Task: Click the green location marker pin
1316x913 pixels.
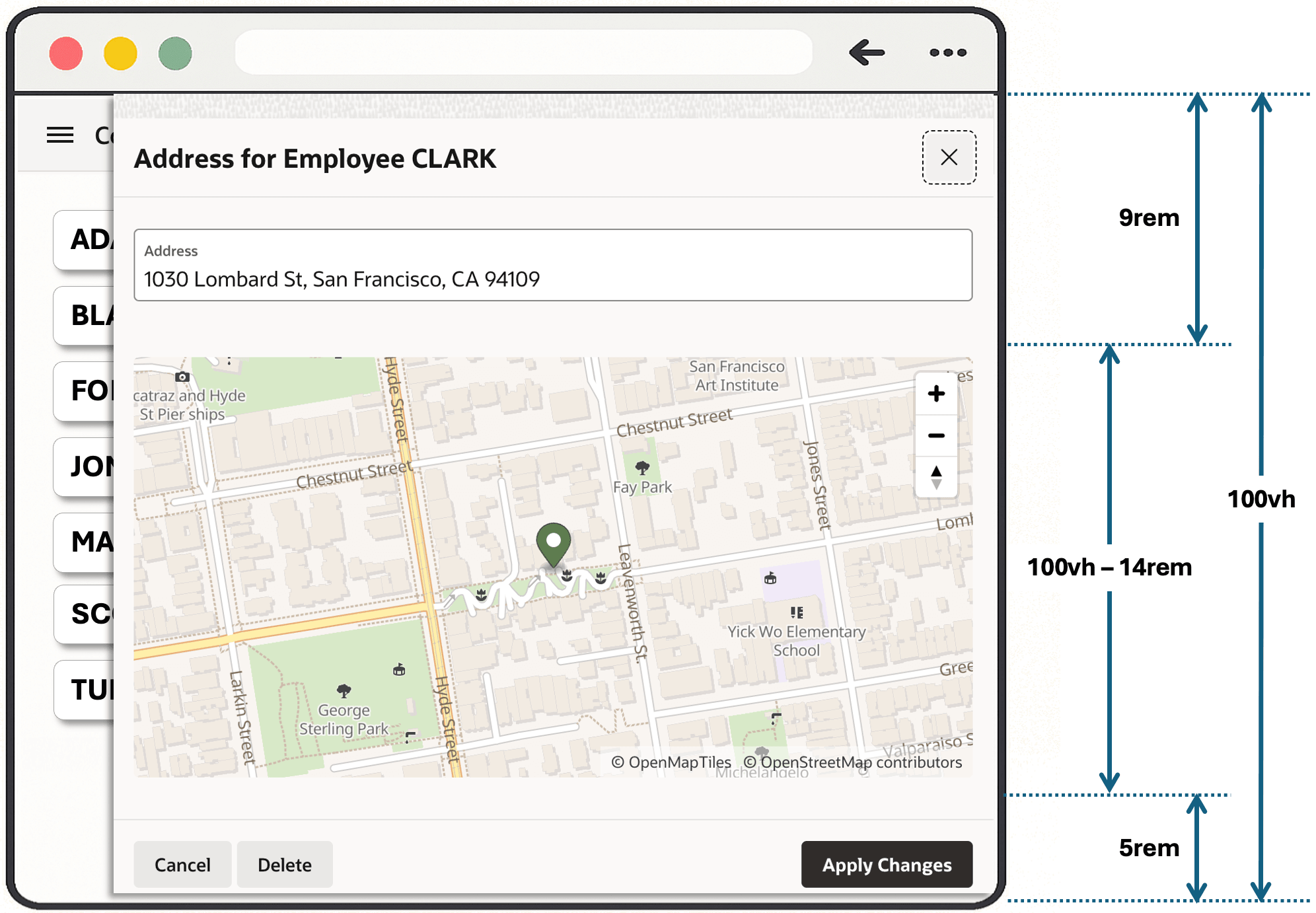Action: pyautogui.click(x=553, y=544)
